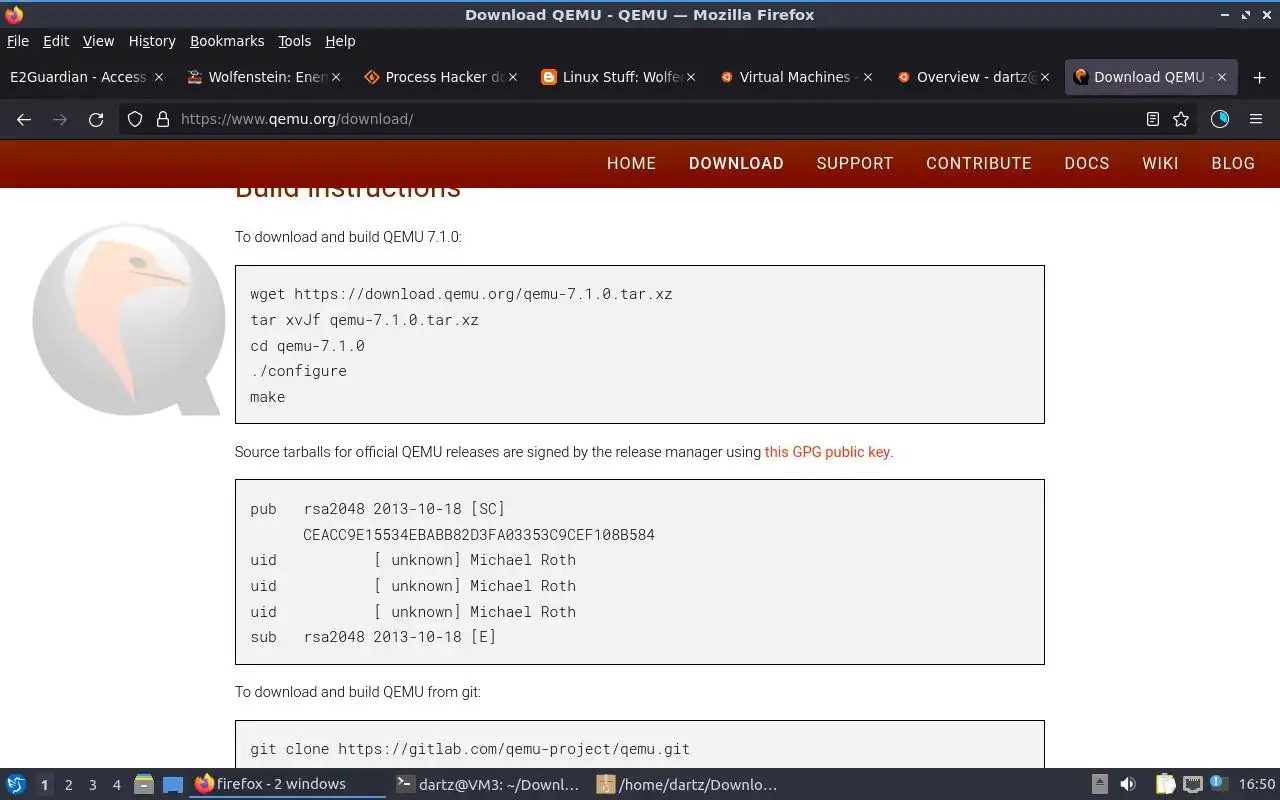The height and width of the screenshot is (800, 1280).
Task: Close the E2Guardian tab
Action: 158,77
